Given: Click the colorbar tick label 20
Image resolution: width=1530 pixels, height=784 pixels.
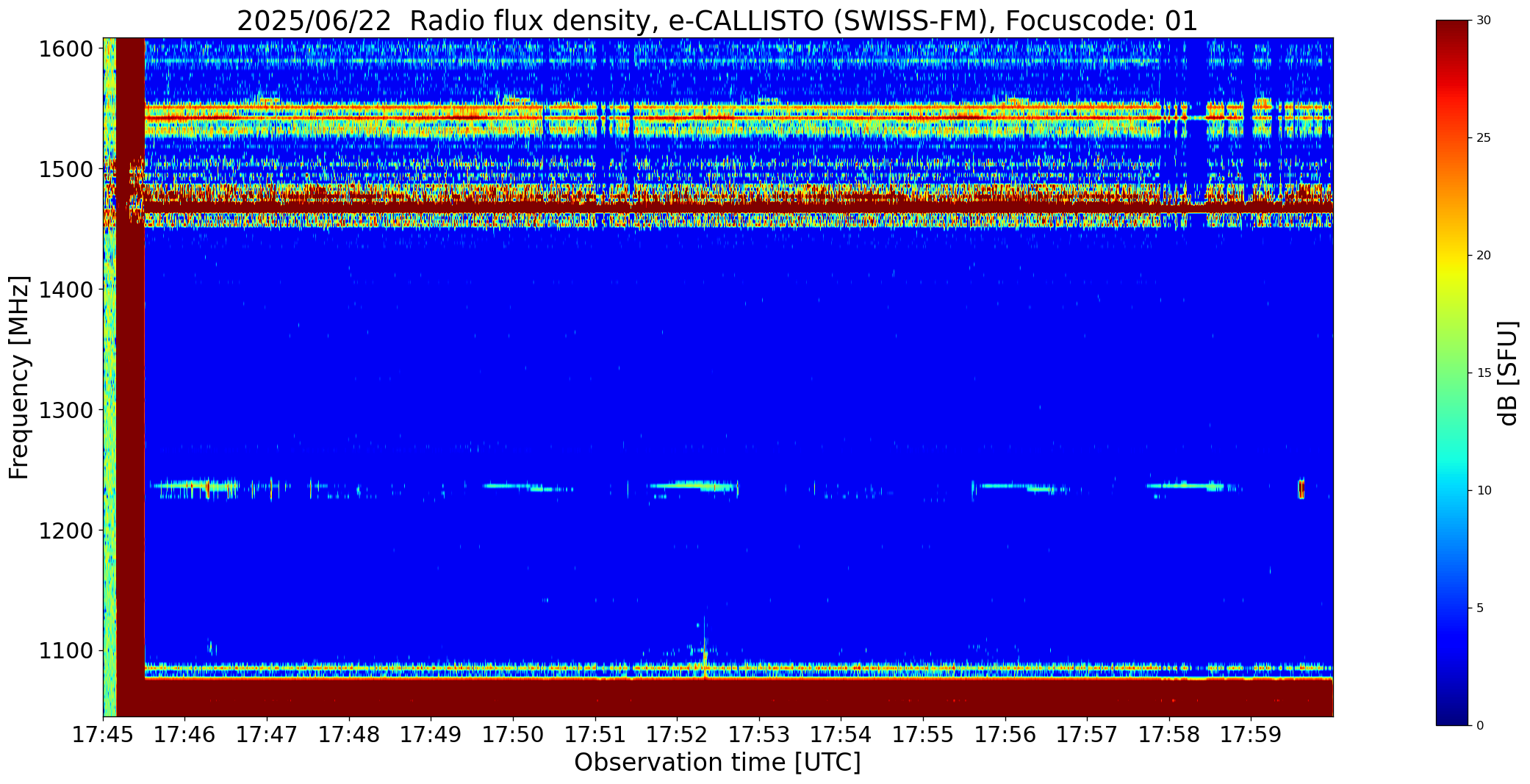Looking at the screenshot, I should (1484, 256).
